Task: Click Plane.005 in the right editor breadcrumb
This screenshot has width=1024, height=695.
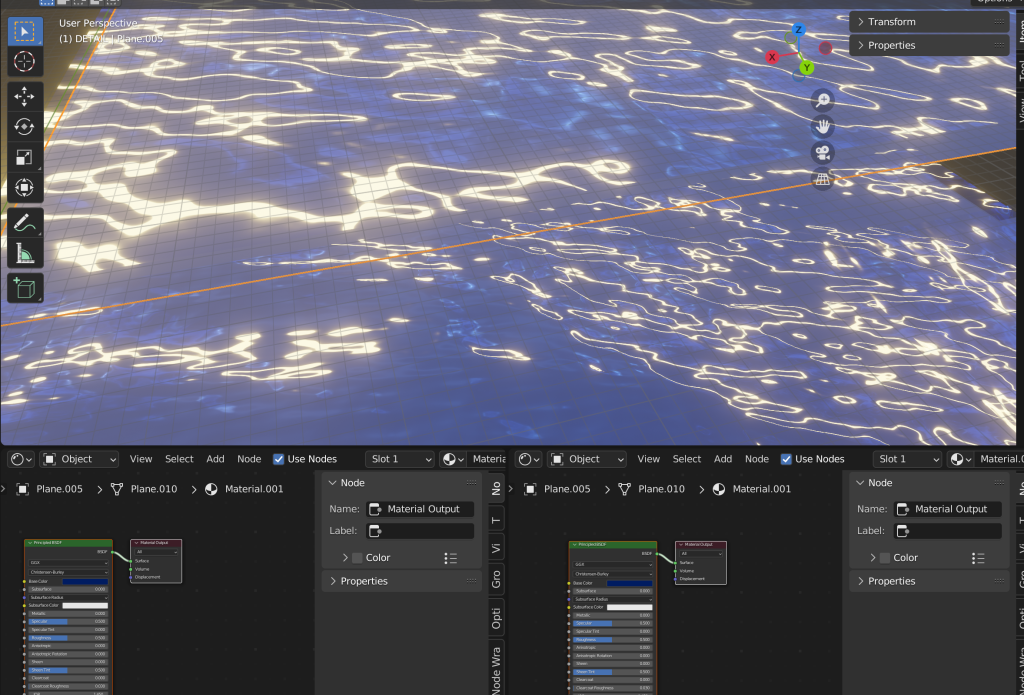Action: [x=567, y=489]
